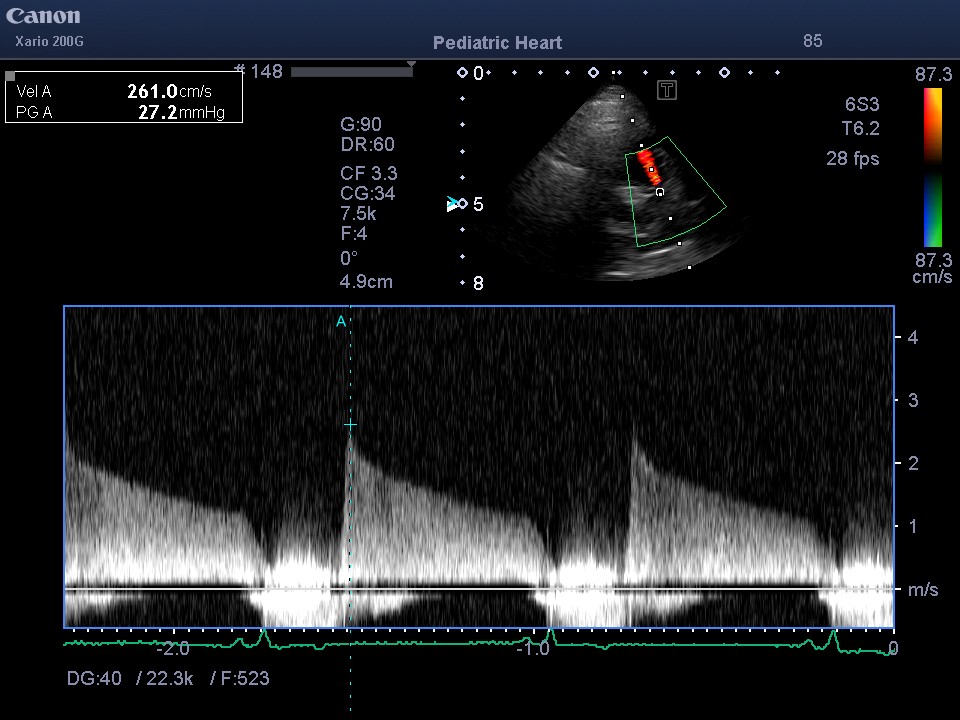Click the 'DG:40' Doppler gain value
Image resolution: width=960 pixels, height=720 pixels.
[x=94, y=678]
